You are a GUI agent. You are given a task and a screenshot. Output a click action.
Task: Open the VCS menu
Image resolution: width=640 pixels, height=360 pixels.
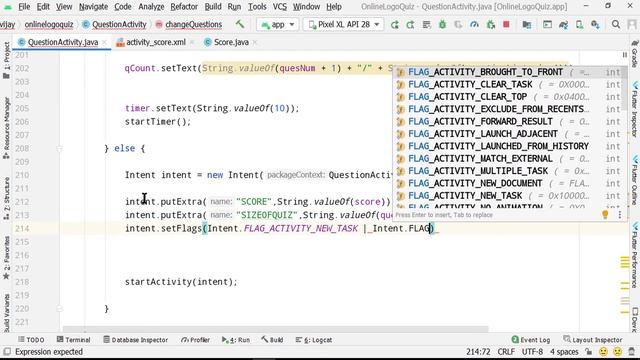pos(280,7)
